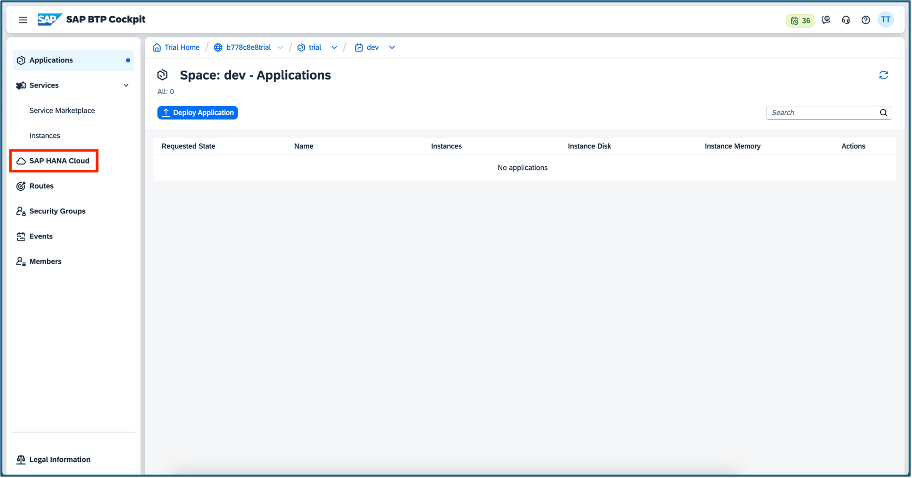
Task: Click the Instances column header
Action: tap(447, 147)
